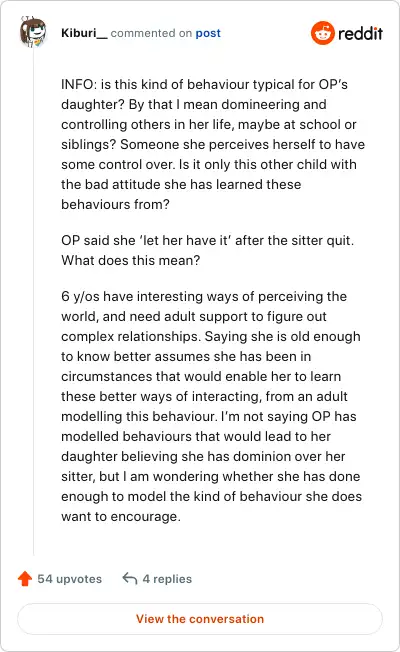Upvote the comment with the orange arrow
Image resolution: width=400 pixels, height=652 pixels.
pos(25,578)
